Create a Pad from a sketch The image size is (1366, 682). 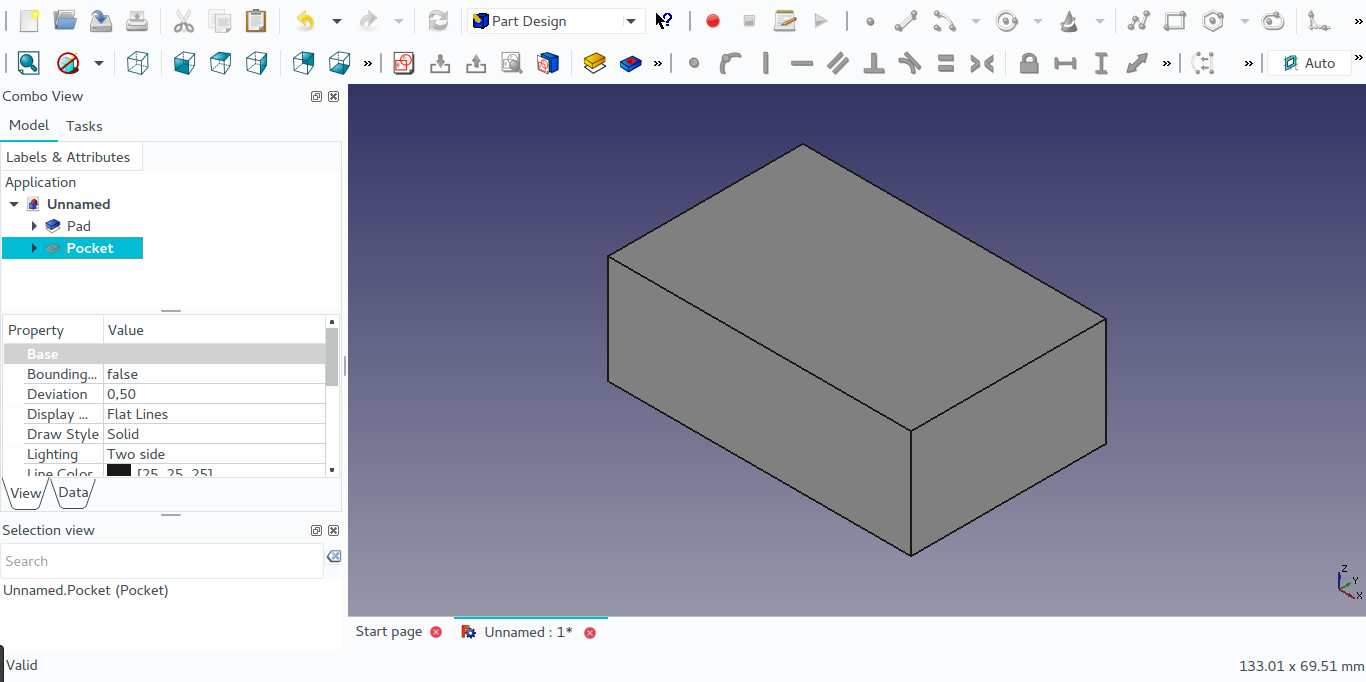[594, 62]
